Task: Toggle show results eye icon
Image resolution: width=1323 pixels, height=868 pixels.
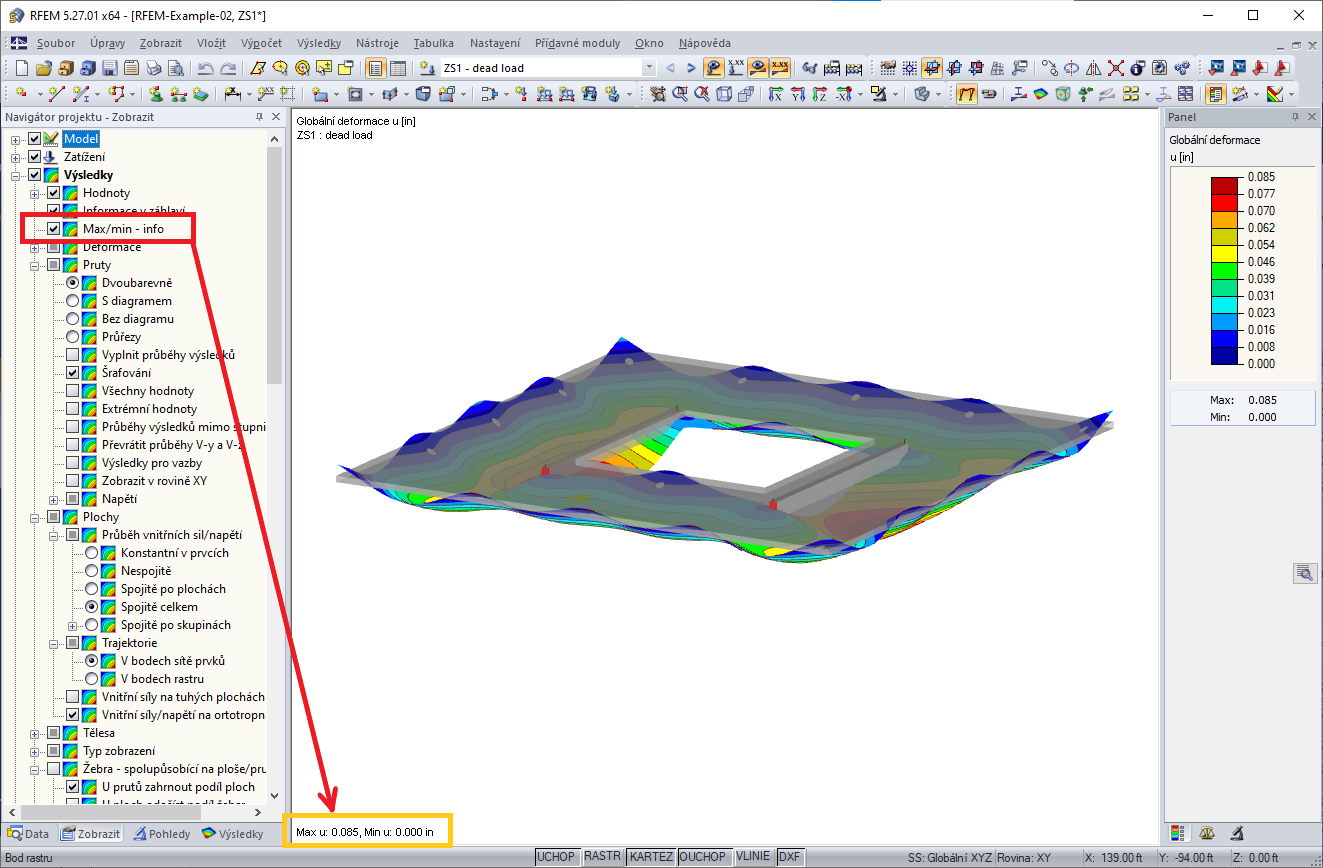Action: 758,68
